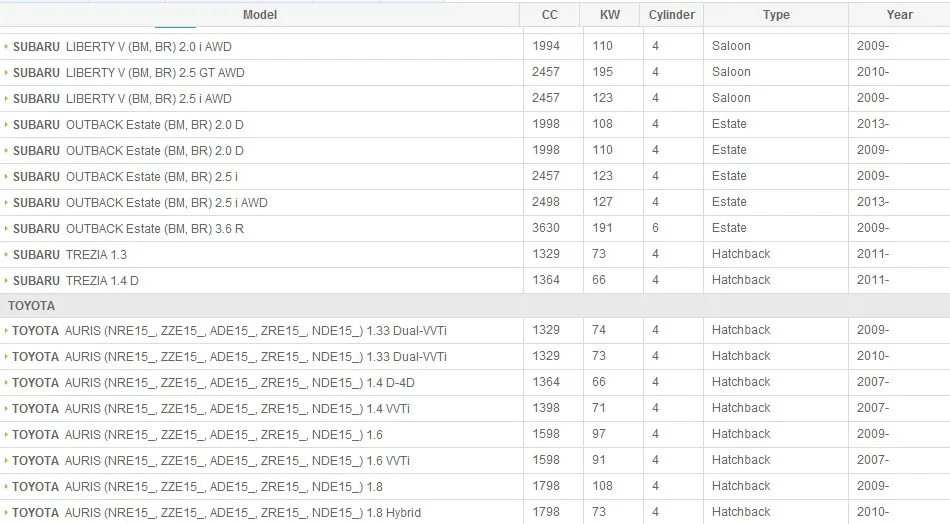Click the Cylinder column header
Viewport: 950px width, 524px height.
[x=671, y=15]
